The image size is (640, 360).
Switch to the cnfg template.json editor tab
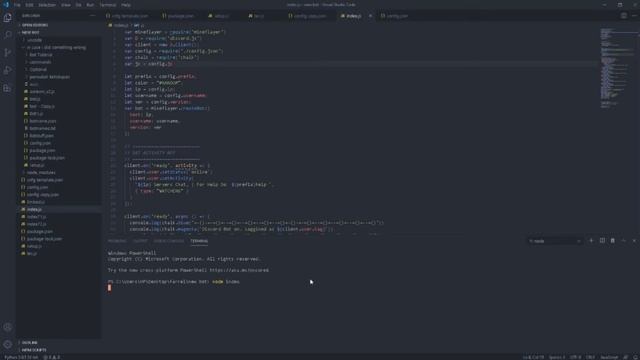pyautogui.click(x=127, y=16)
